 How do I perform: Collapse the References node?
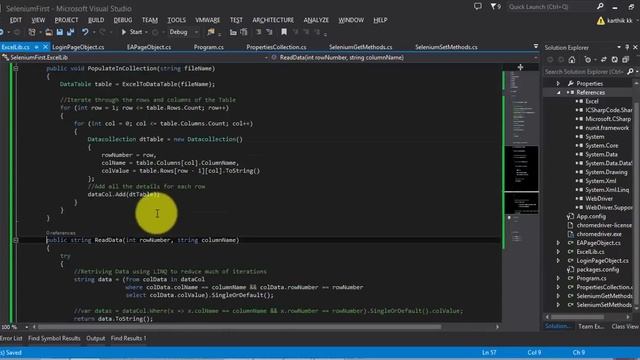(558, 93)
